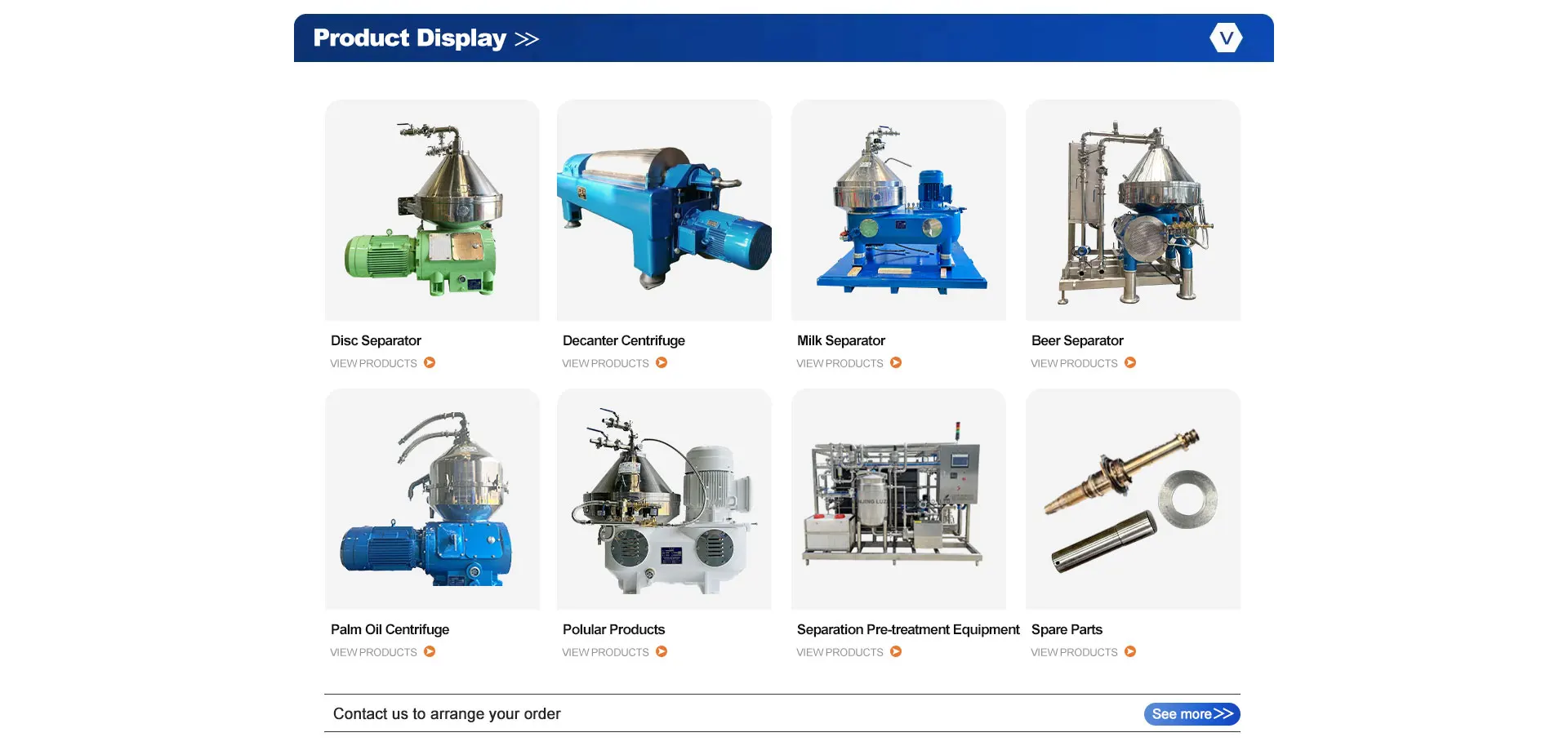The height and width of the screenshot is (746, 1568).
Task: Open the Disc Separator product image
Action: pos(432,211)
